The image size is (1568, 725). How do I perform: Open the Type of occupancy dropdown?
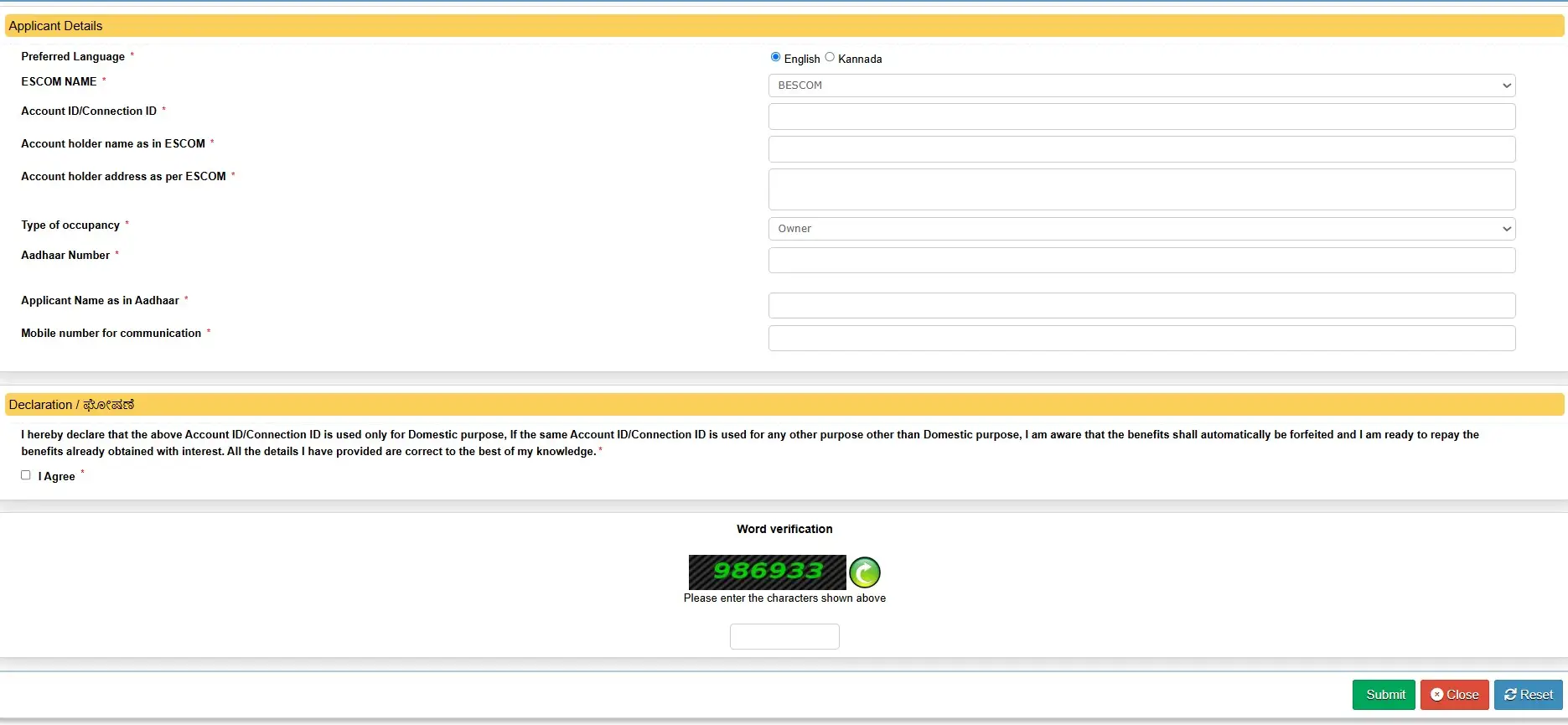click(x=1141, y=229)
